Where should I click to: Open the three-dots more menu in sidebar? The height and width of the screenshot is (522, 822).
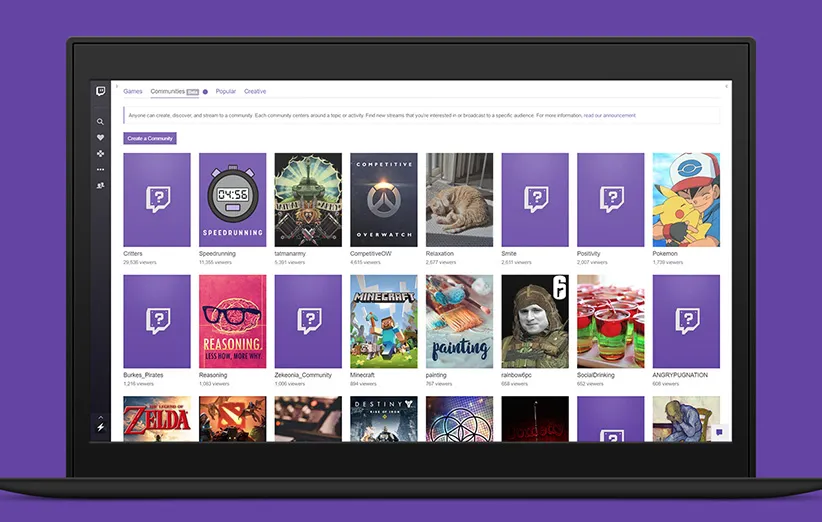click(x=100, y=170)
